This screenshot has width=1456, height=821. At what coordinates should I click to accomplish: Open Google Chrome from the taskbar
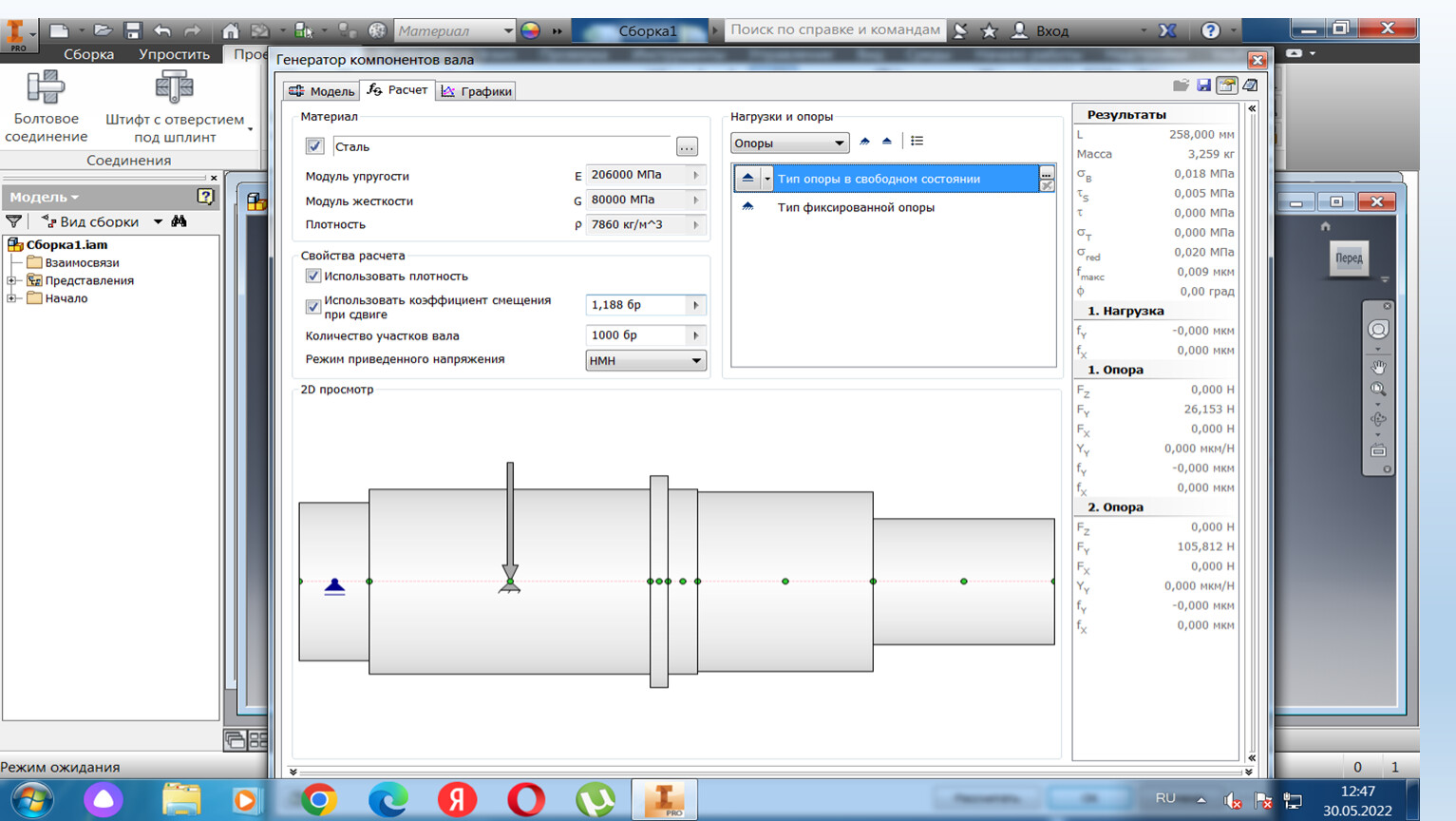(319, 800)
